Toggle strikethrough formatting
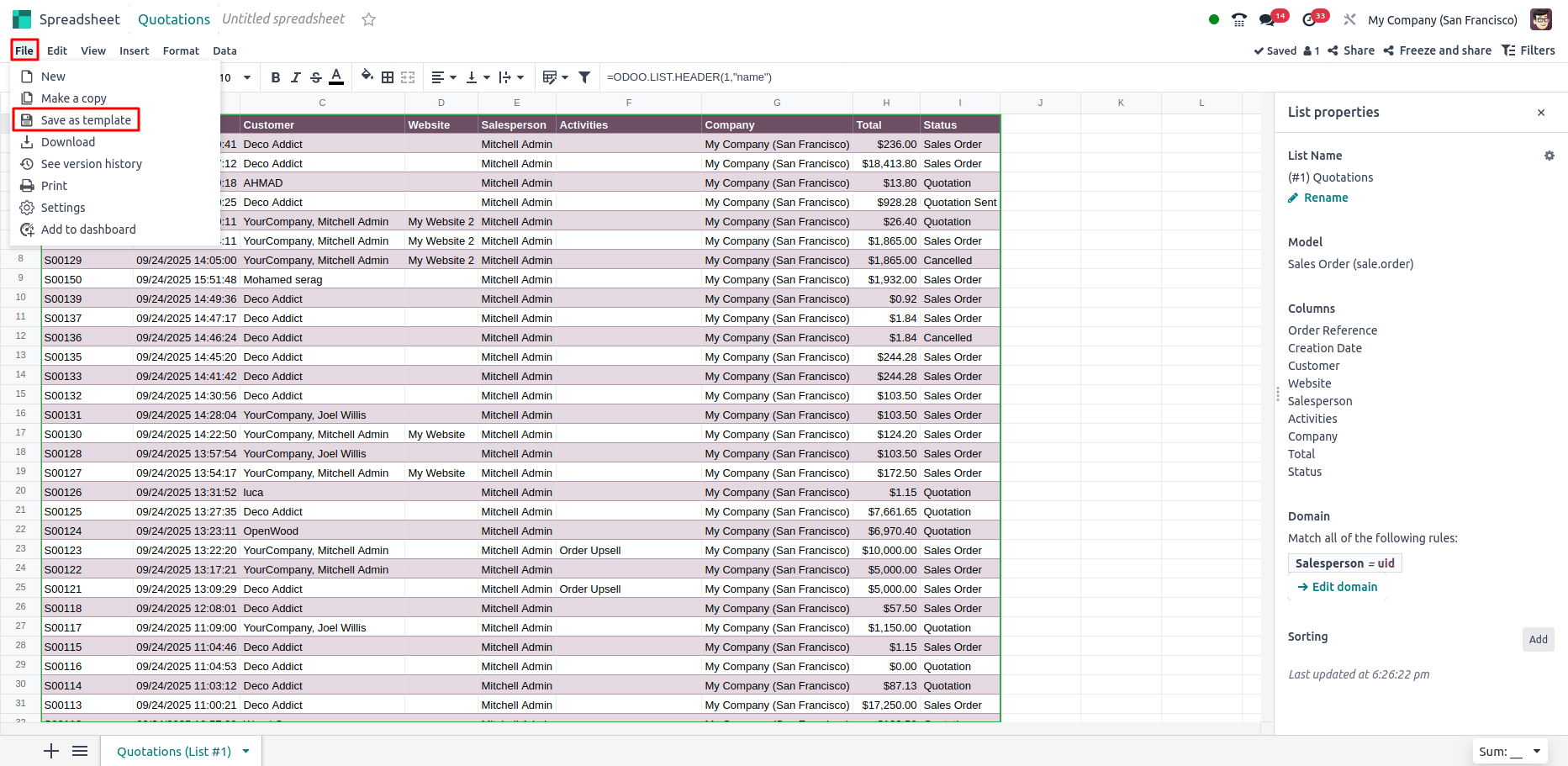This screenshot has height=766, width=1568. pyautogui.click(x=316, y=77)
